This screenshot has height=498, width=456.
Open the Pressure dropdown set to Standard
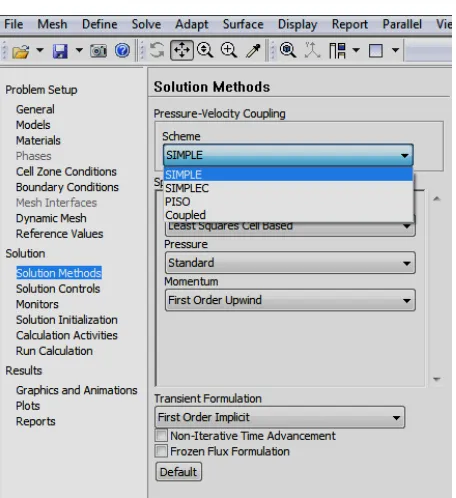290,263
